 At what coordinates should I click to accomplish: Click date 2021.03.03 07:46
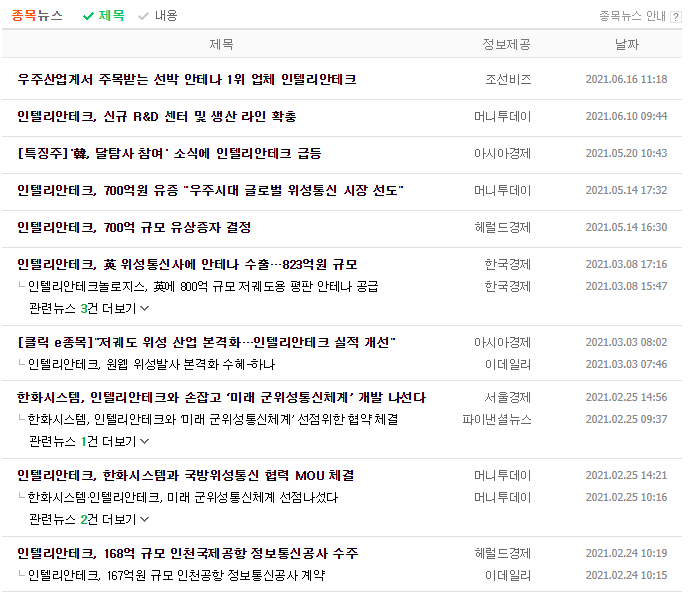point(627,364)
